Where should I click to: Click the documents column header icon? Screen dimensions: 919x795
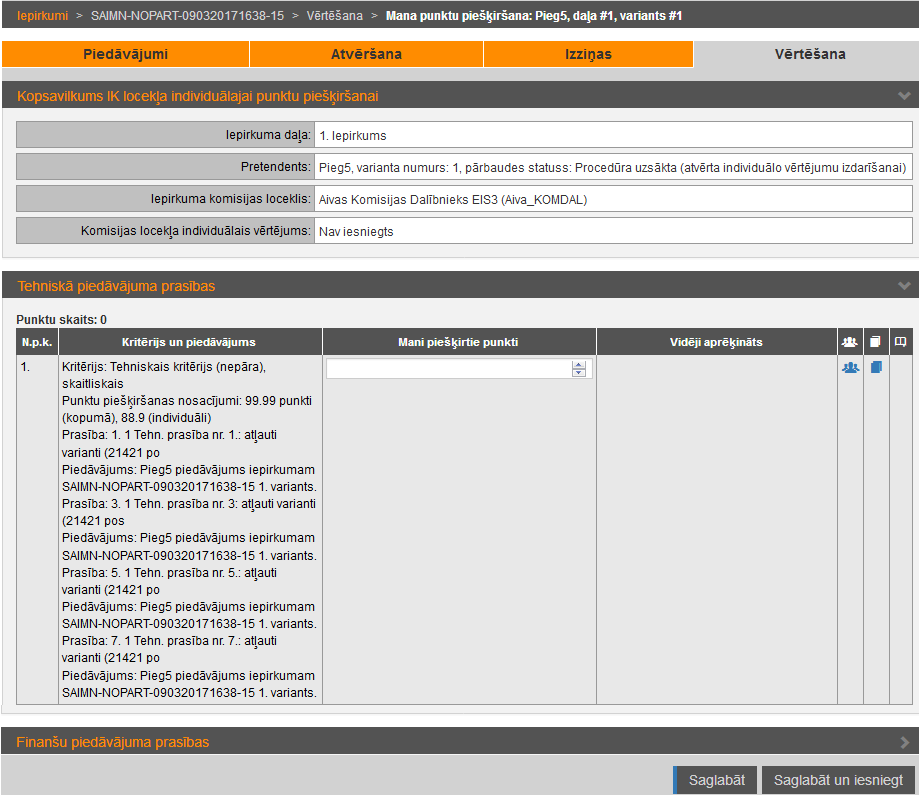tap(876, 342)
